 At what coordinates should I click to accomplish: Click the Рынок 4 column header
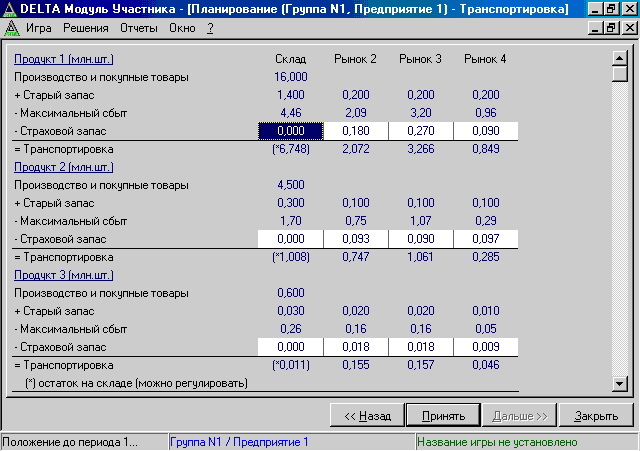pyautogui.click(x=485, y=59)
